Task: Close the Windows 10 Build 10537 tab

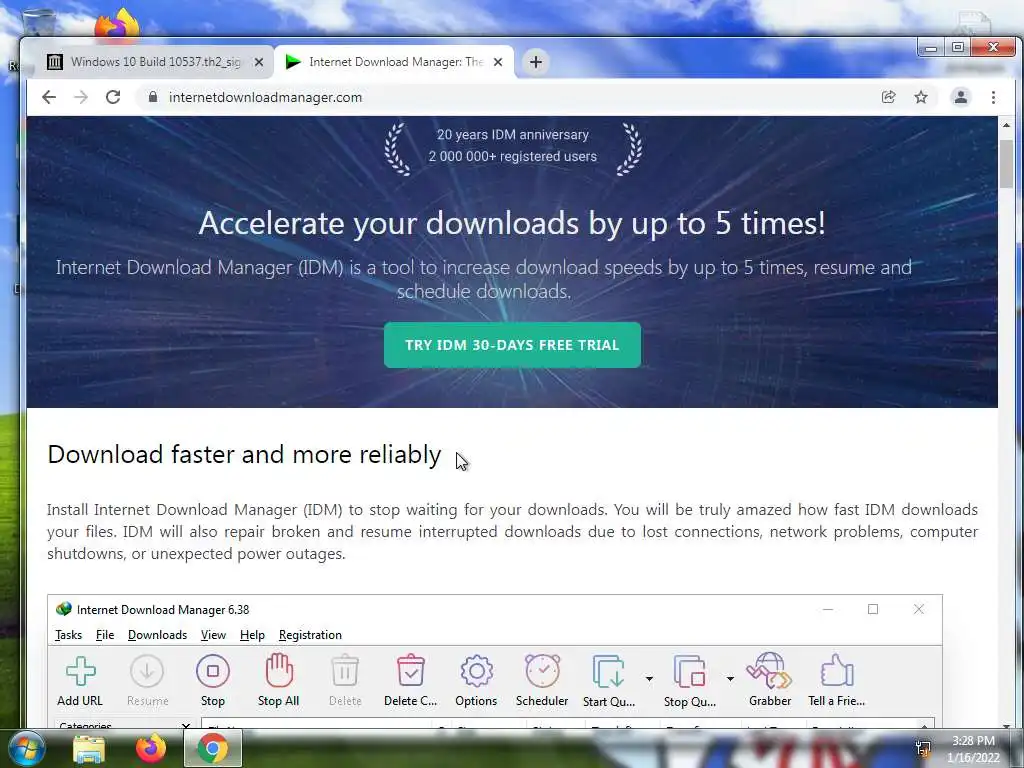Action: pyautogui.click(x=259, y=62)
